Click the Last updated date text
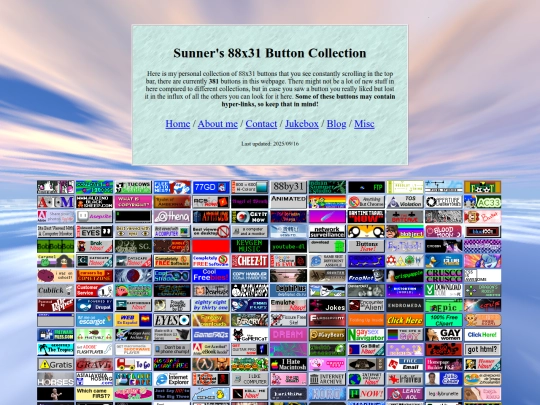 (x=270, y=144)
